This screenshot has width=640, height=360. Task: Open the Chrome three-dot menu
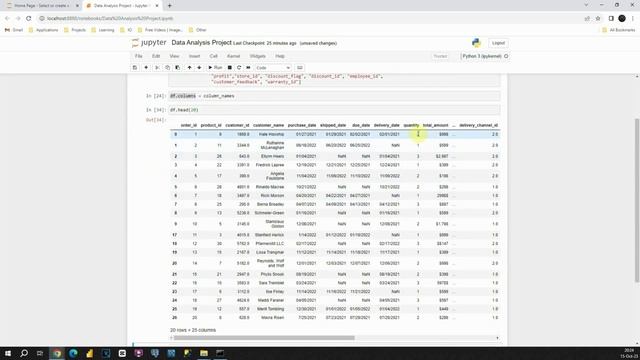click(x=633, y=18)
